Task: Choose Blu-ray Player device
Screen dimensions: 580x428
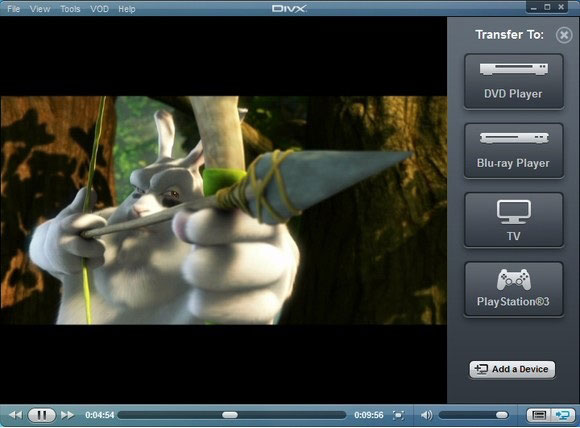Action: pos(514,151)
